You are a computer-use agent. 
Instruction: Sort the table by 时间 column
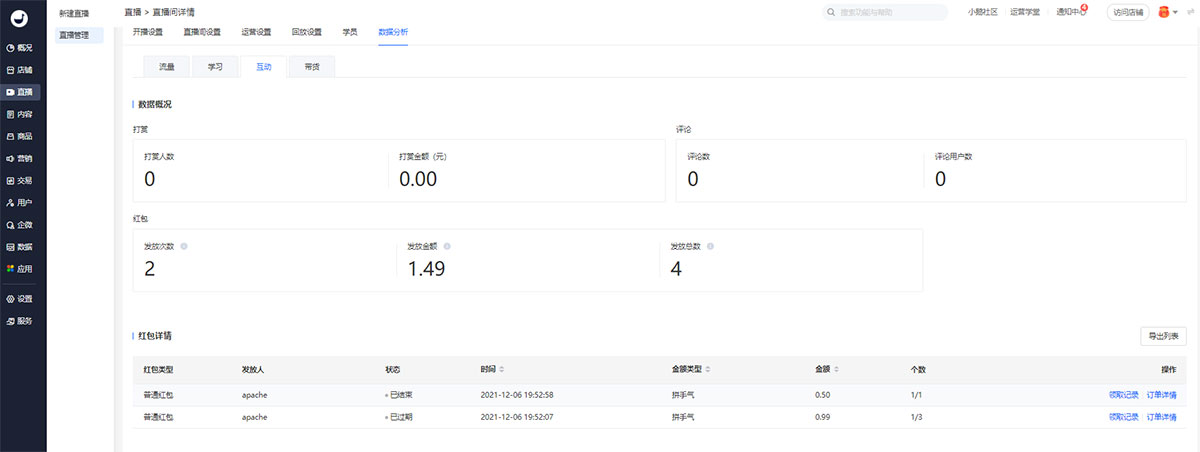tap(502, 369)
